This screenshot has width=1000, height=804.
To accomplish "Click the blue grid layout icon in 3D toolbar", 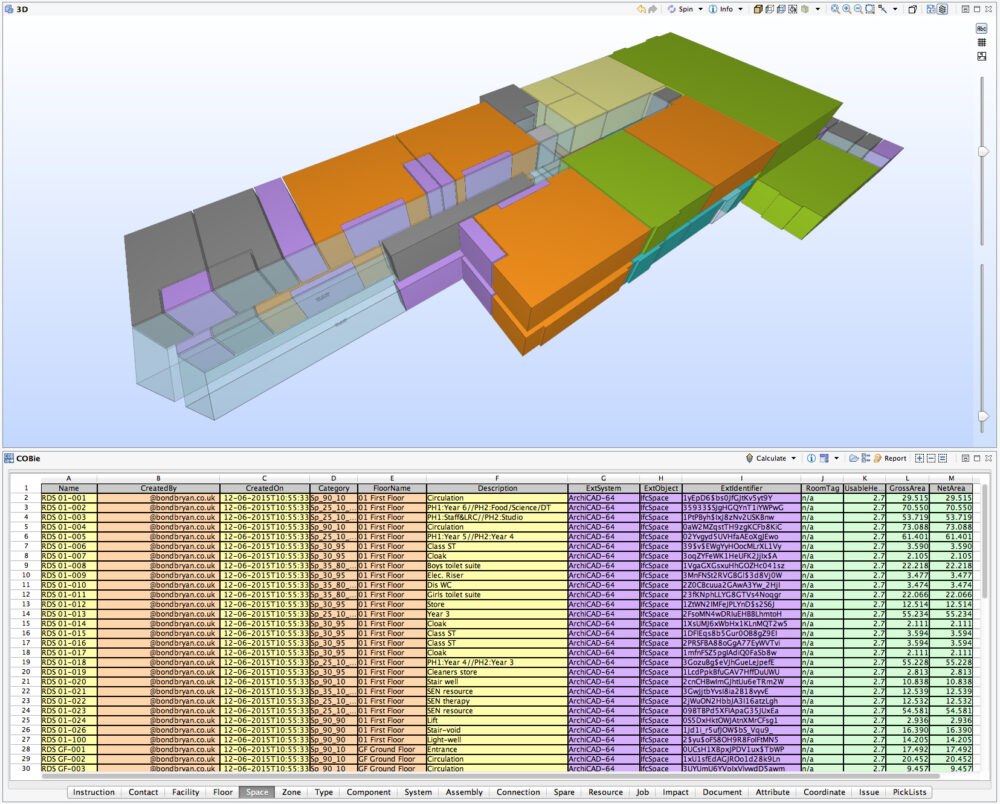I will (931, 10).
